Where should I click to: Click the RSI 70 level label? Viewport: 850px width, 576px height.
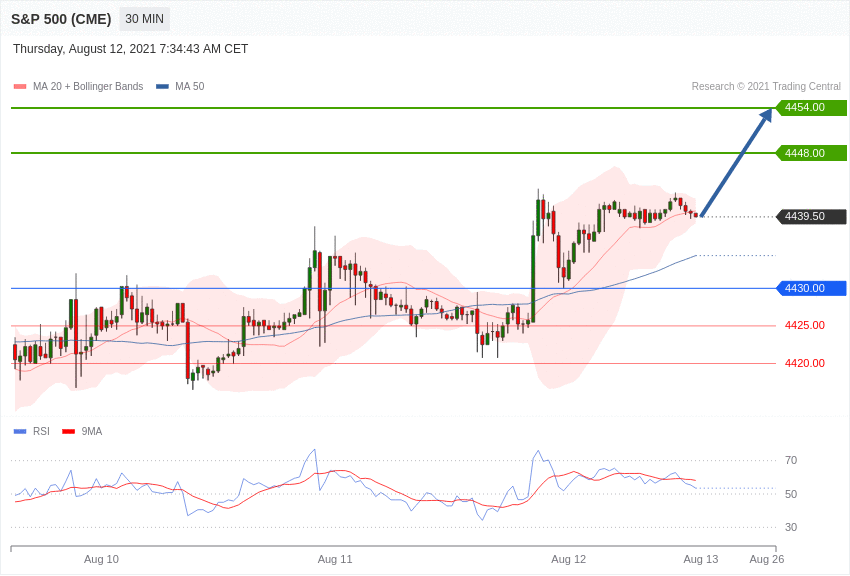pos(791,461)
